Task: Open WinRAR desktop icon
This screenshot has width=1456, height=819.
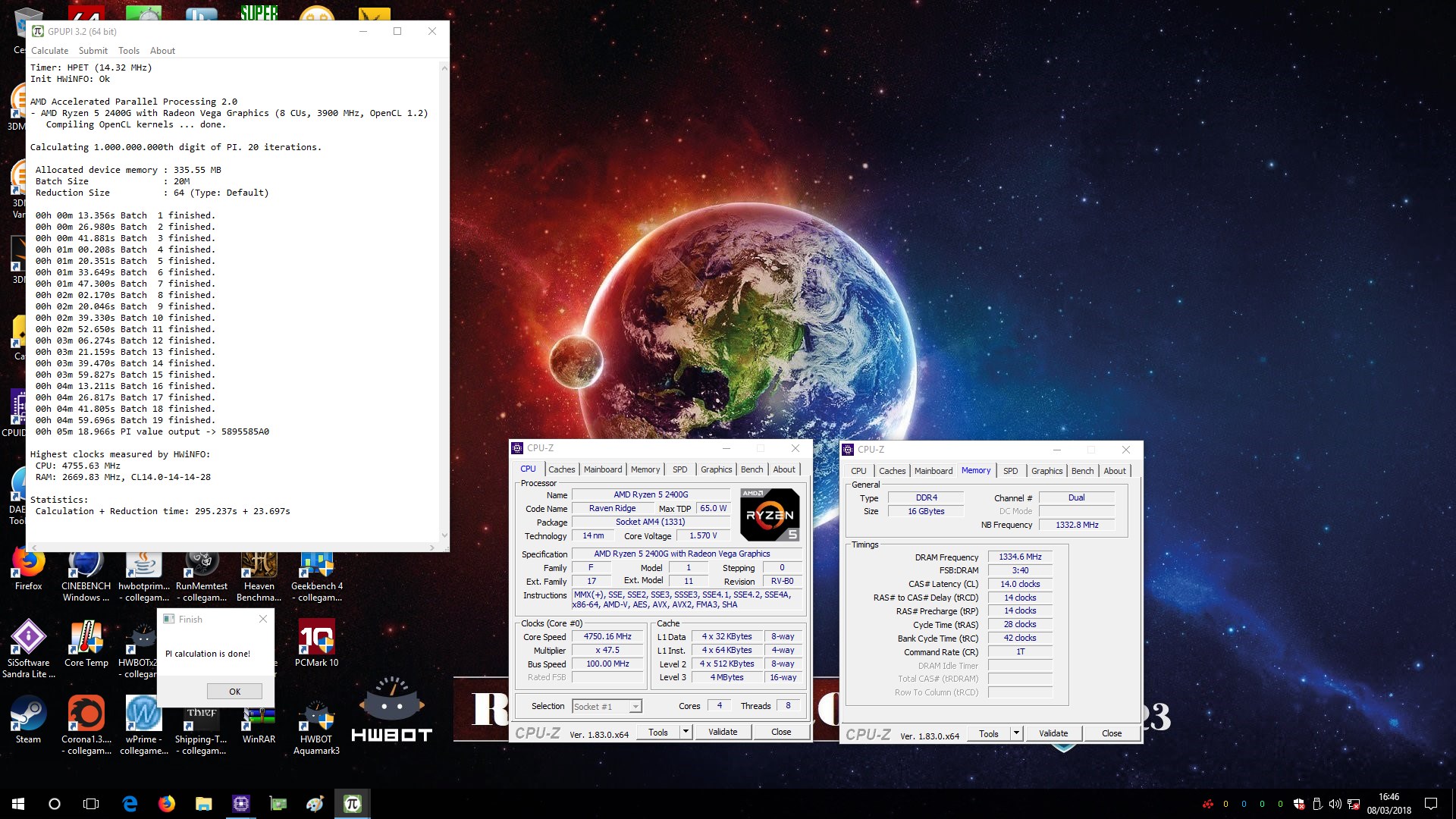Action: click(x=259, y=726)
